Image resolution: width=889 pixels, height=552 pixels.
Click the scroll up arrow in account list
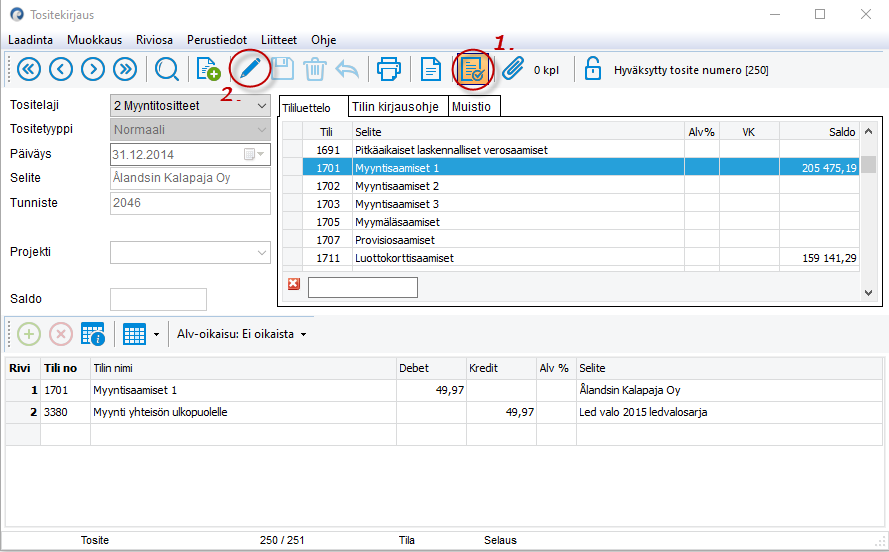(x=868, y=131)
